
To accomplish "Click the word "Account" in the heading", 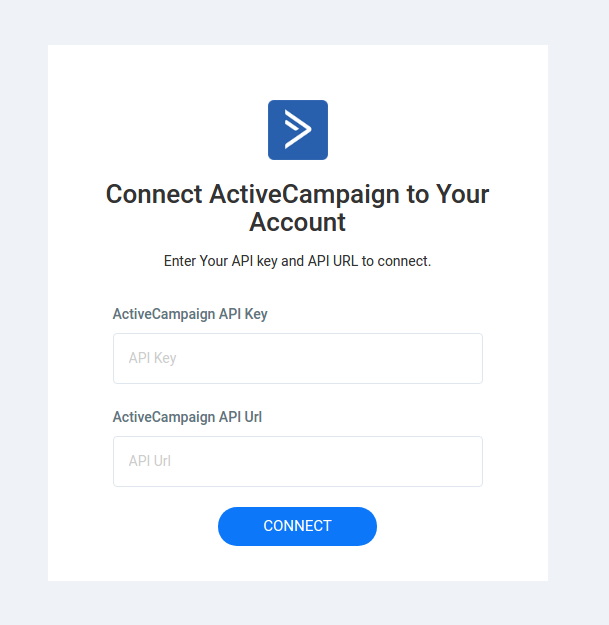I will [298, 222].
